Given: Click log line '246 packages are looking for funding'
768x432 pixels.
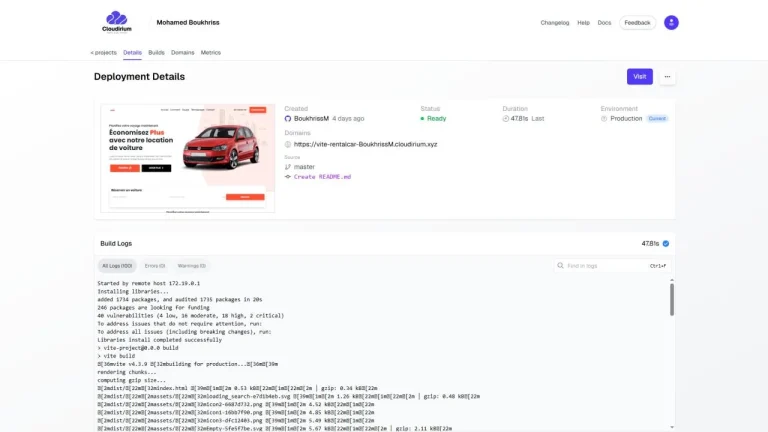Looking at the screenshot, I should tap(153, 308).
